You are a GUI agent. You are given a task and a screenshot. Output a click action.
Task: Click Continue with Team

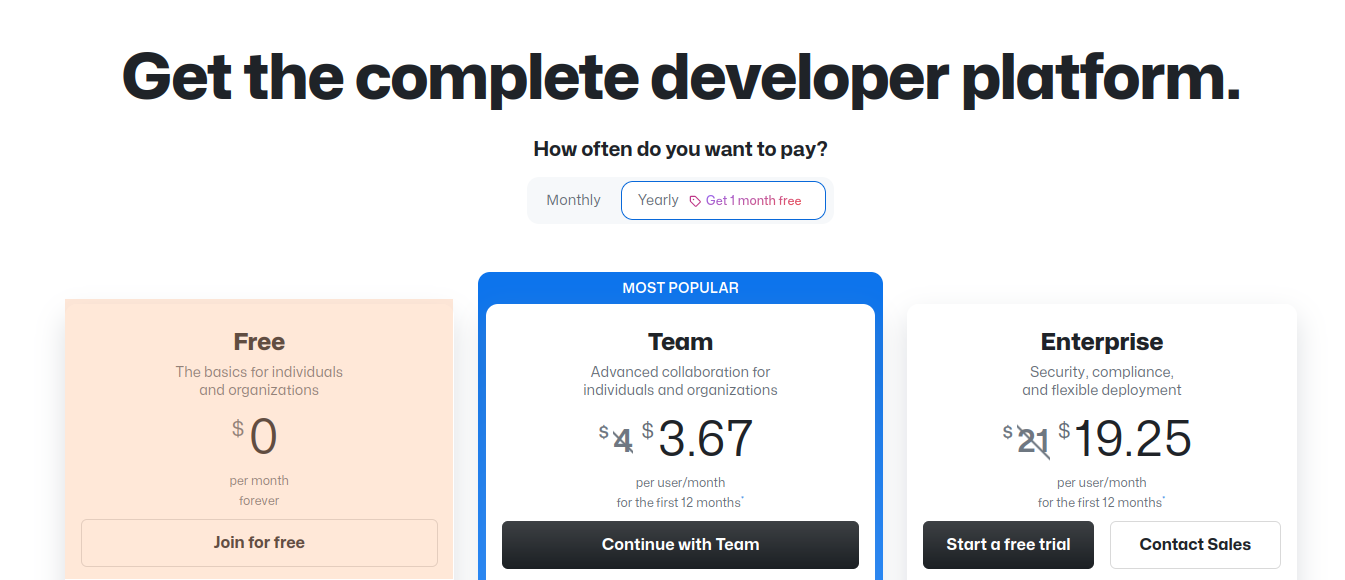pyautogui.click(x=680, y=545)
